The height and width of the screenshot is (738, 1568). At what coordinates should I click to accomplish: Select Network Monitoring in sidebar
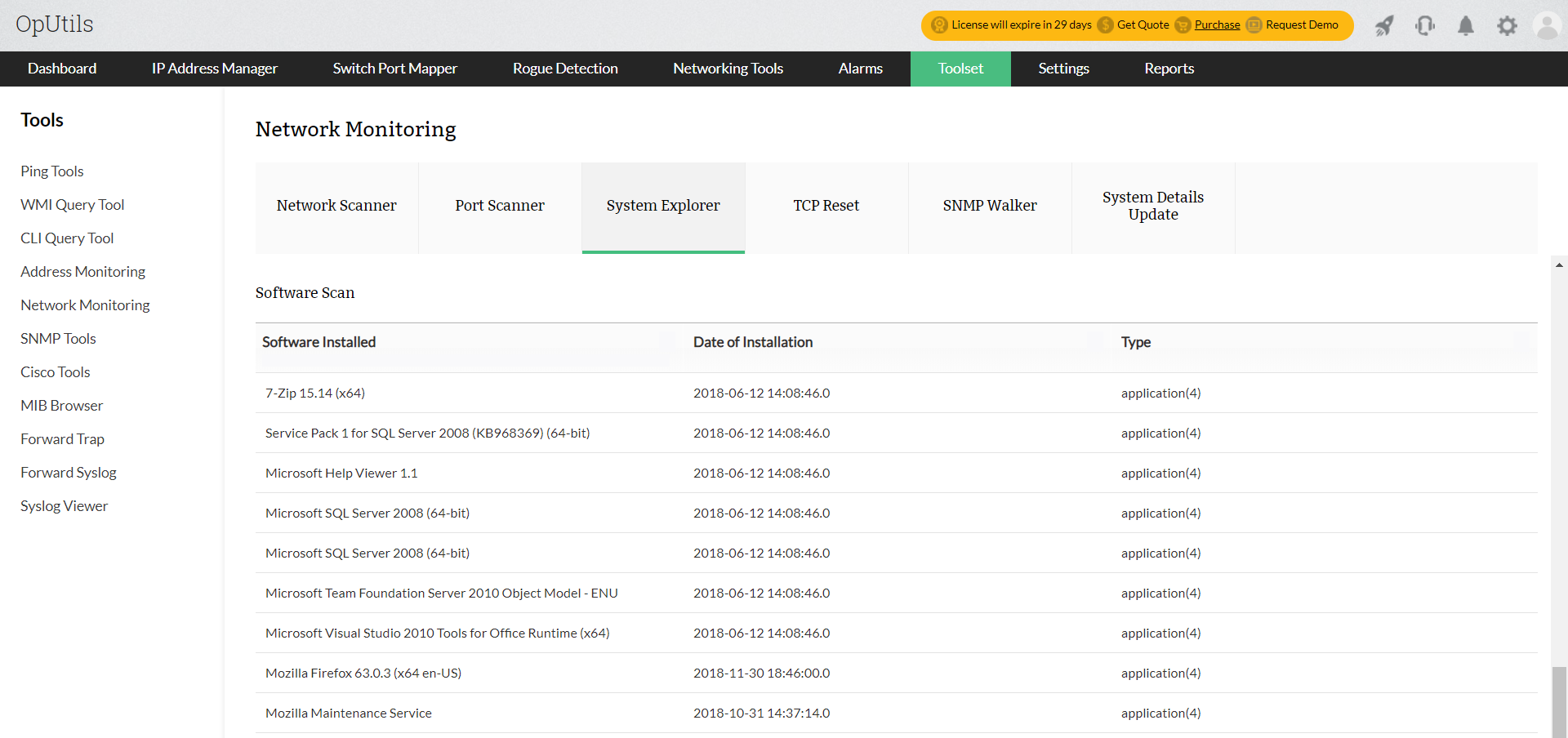tap(86, 305)
